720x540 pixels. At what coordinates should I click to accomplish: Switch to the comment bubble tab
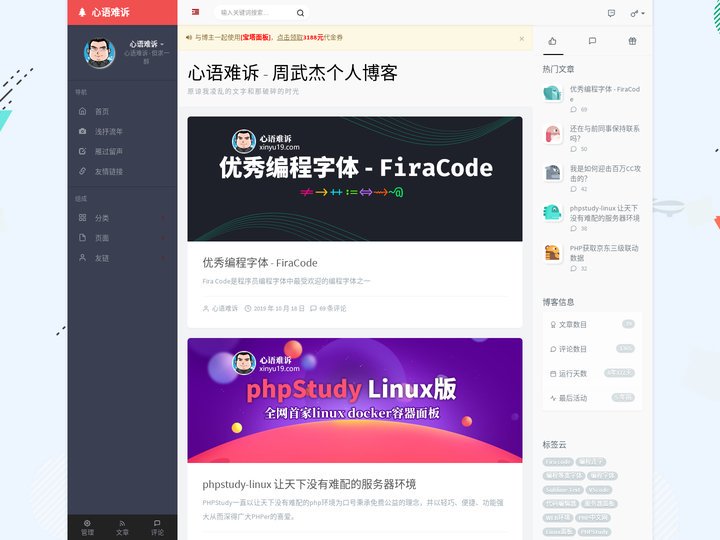[x=592, y=41]
